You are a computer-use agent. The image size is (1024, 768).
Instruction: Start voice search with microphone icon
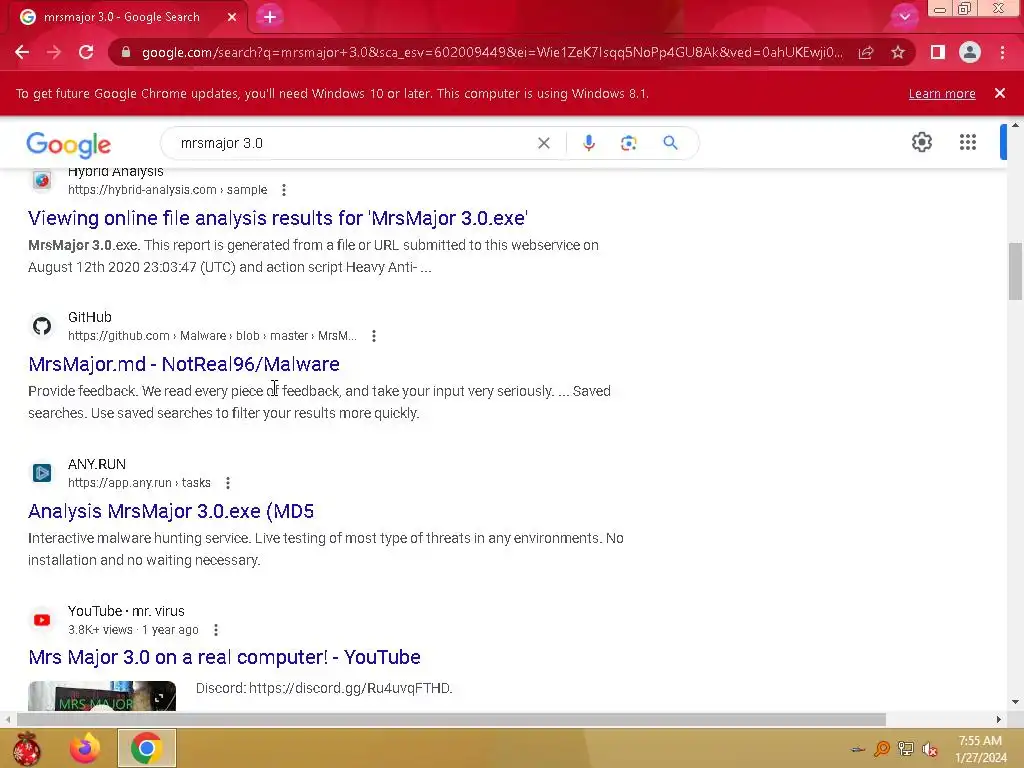(588, 143)
